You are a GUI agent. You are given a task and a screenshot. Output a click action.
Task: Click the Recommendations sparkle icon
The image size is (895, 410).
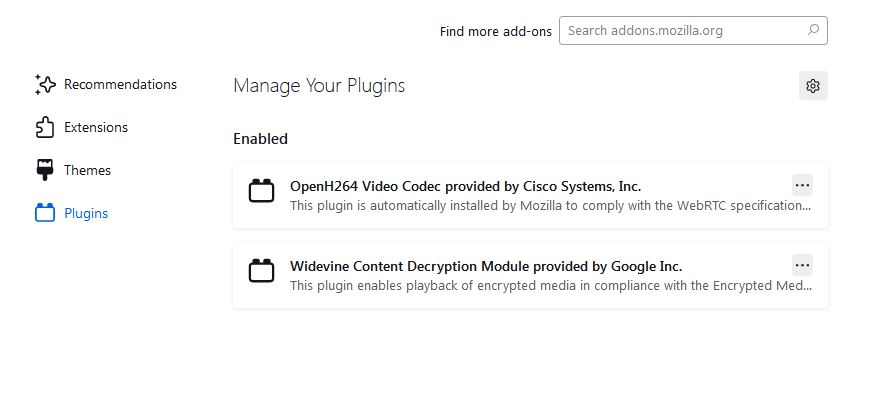[44, 85]
